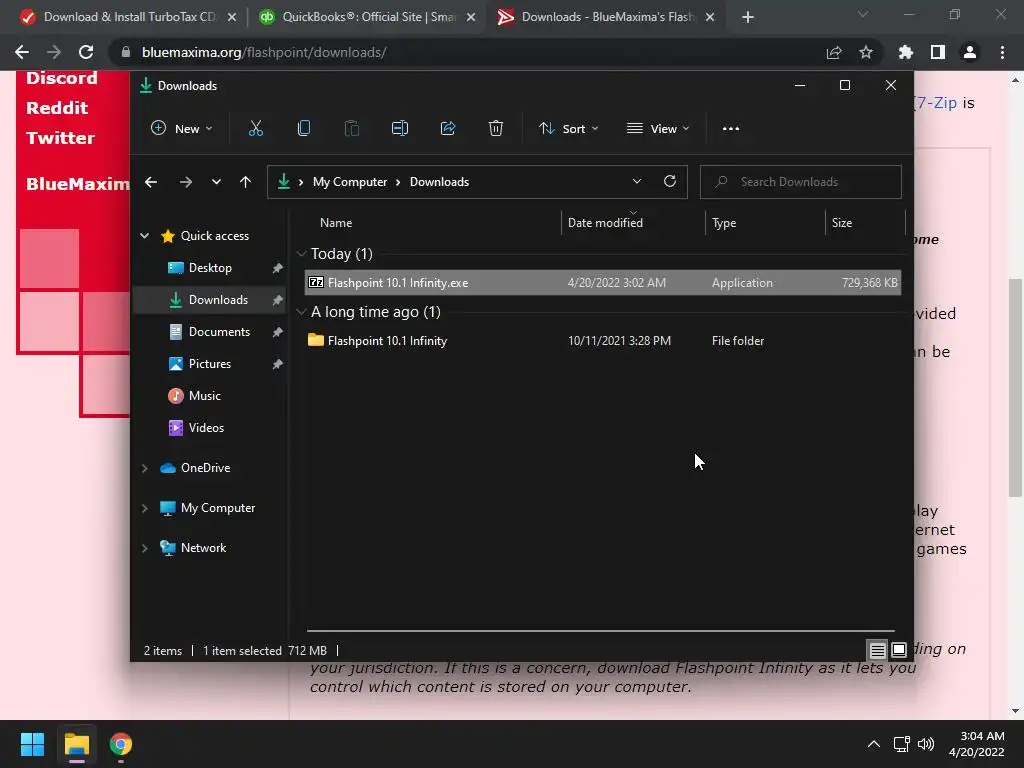Go back in Chrome browser
The image size is (1024, 768).
22,52
